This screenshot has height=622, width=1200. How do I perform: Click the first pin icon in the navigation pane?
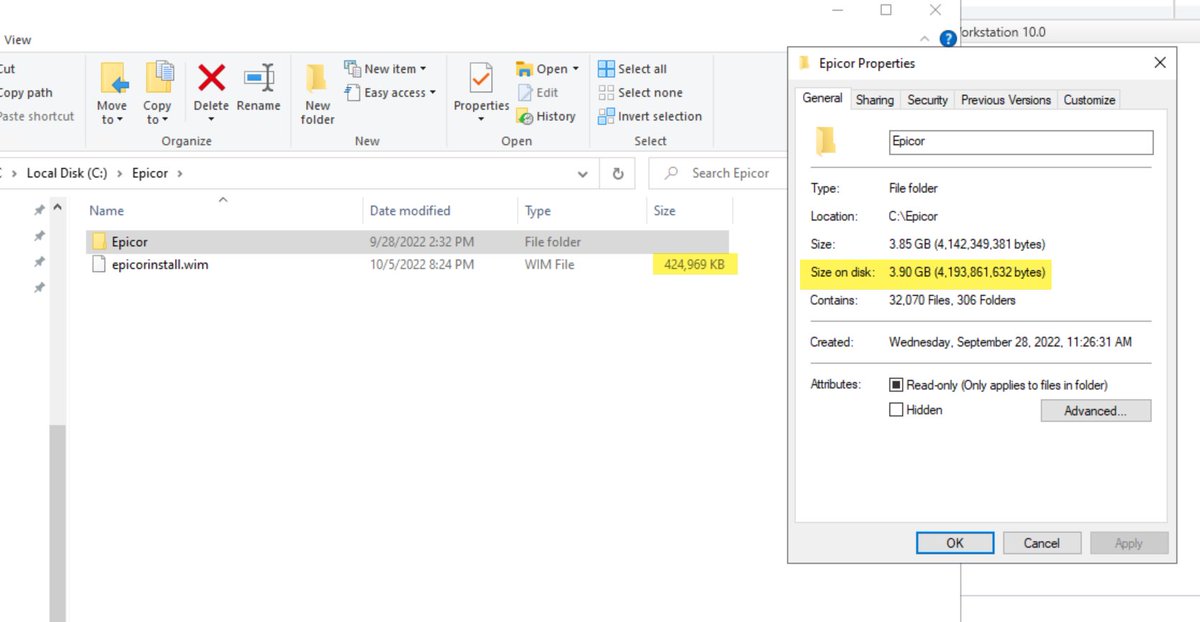tap(39, 210)
